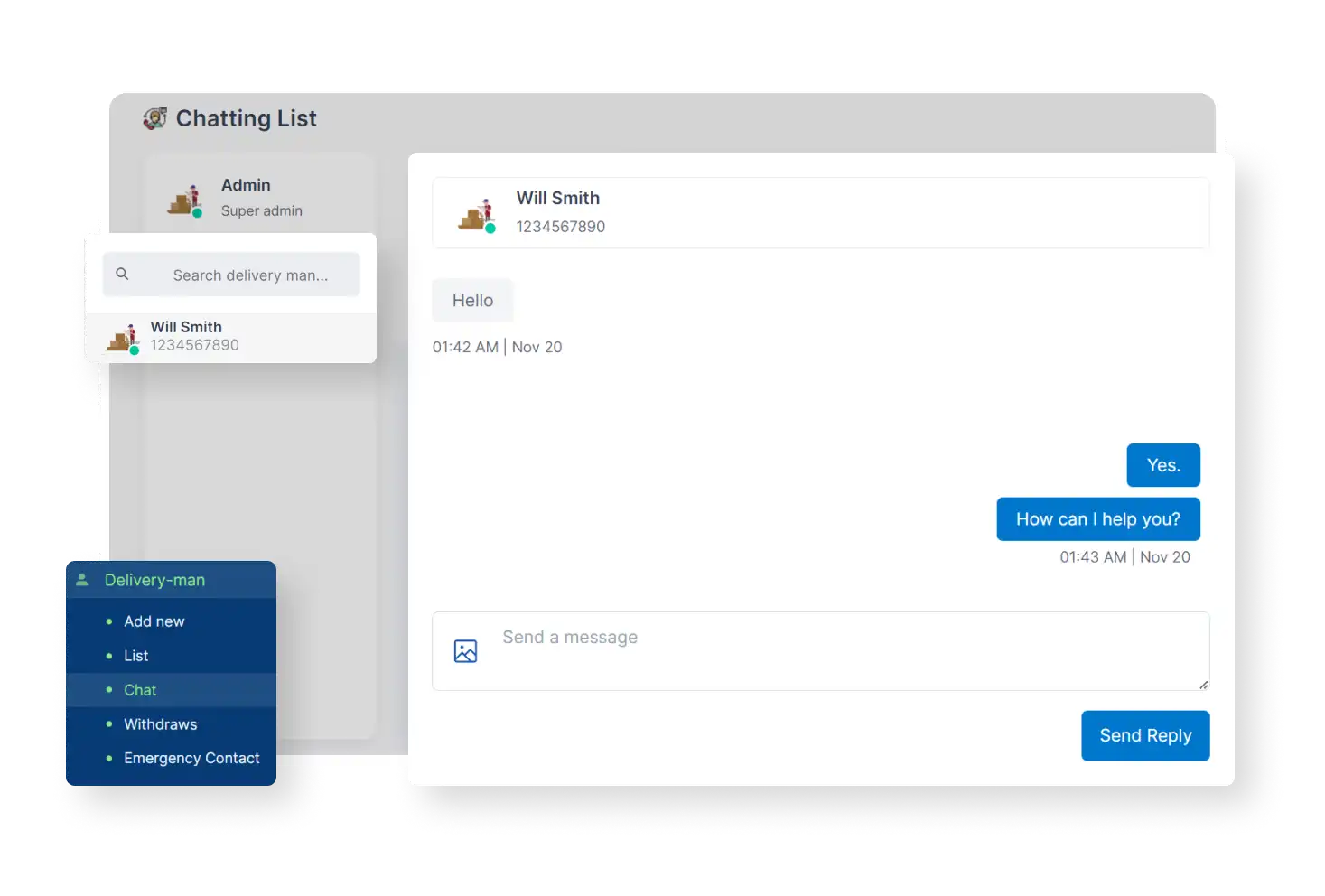Click the Admin avatar
Screen dimensions: 1325x896
point(183,199)
